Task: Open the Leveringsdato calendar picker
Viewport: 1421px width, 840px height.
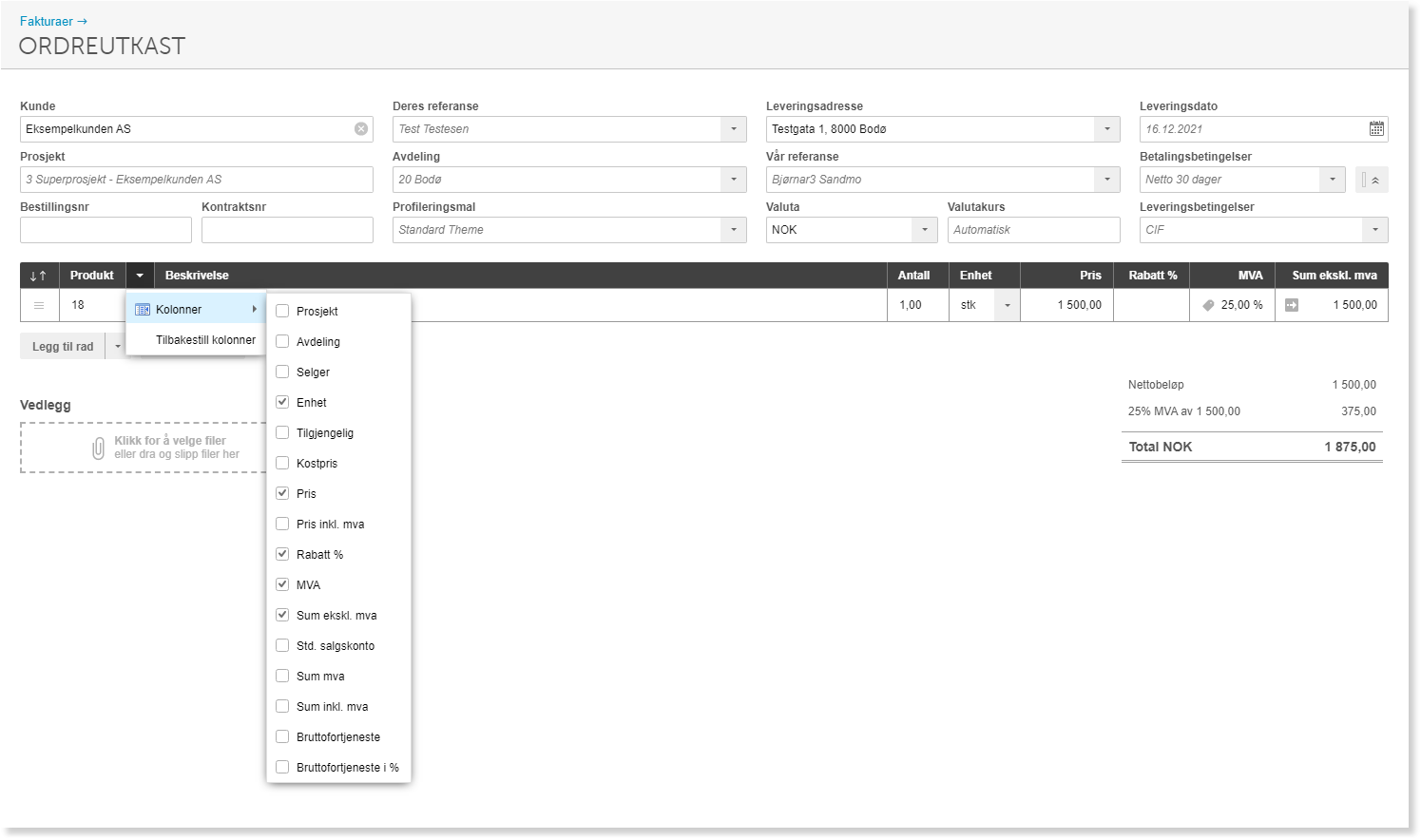Action: [x=1376, y=129]
